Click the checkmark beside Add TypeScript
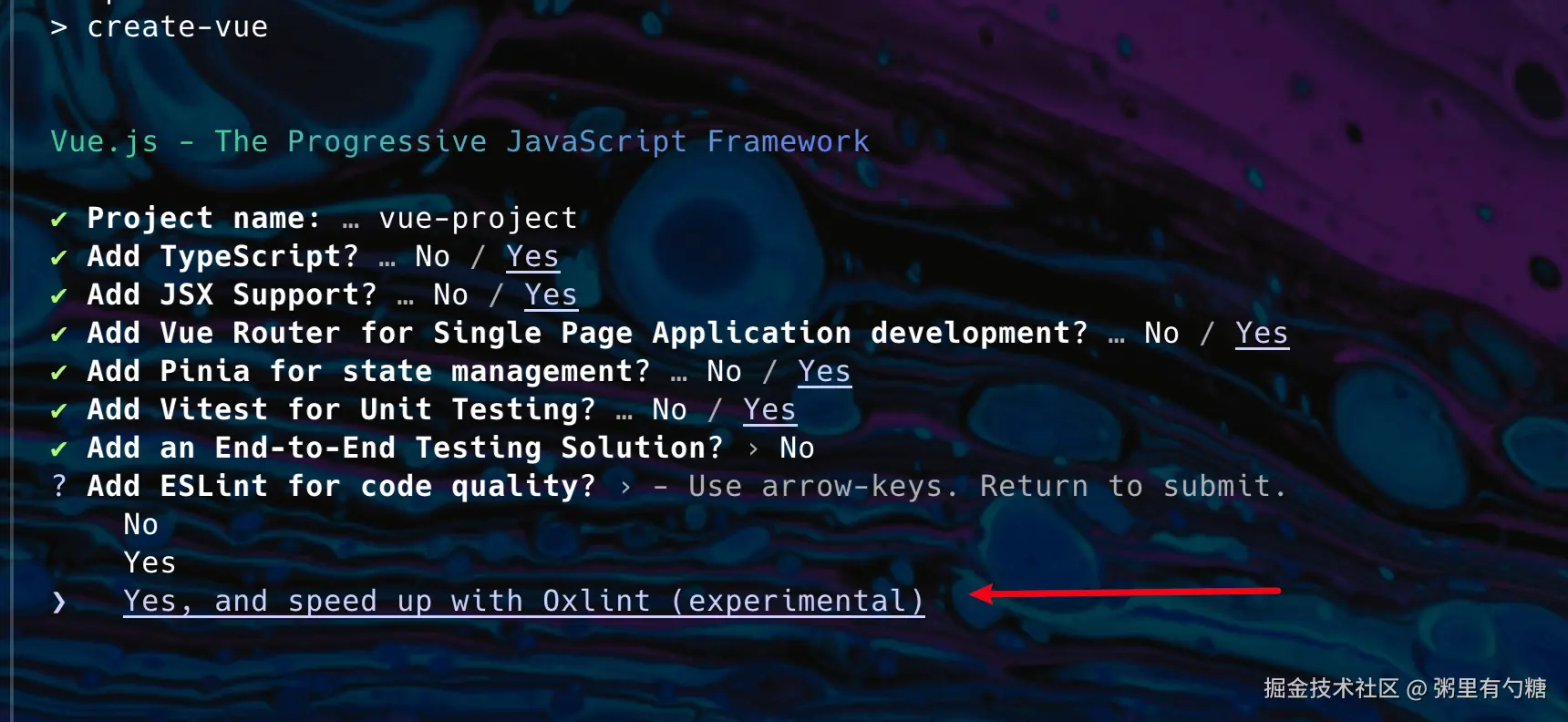1568x722 pixels. (x=59, y=257)
